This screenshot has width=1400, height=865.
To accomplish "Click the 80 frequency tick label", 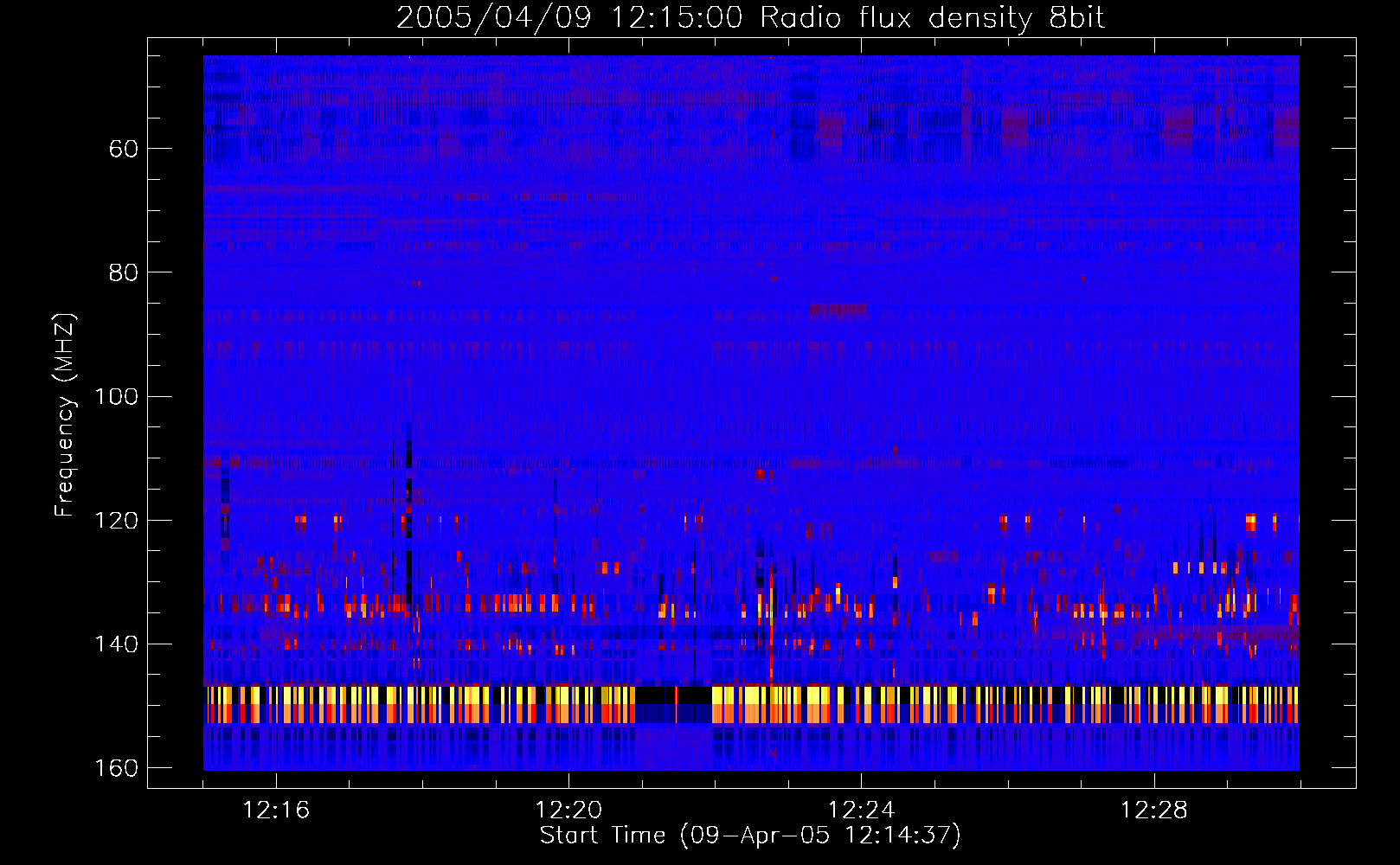I will tap(124, 272).
